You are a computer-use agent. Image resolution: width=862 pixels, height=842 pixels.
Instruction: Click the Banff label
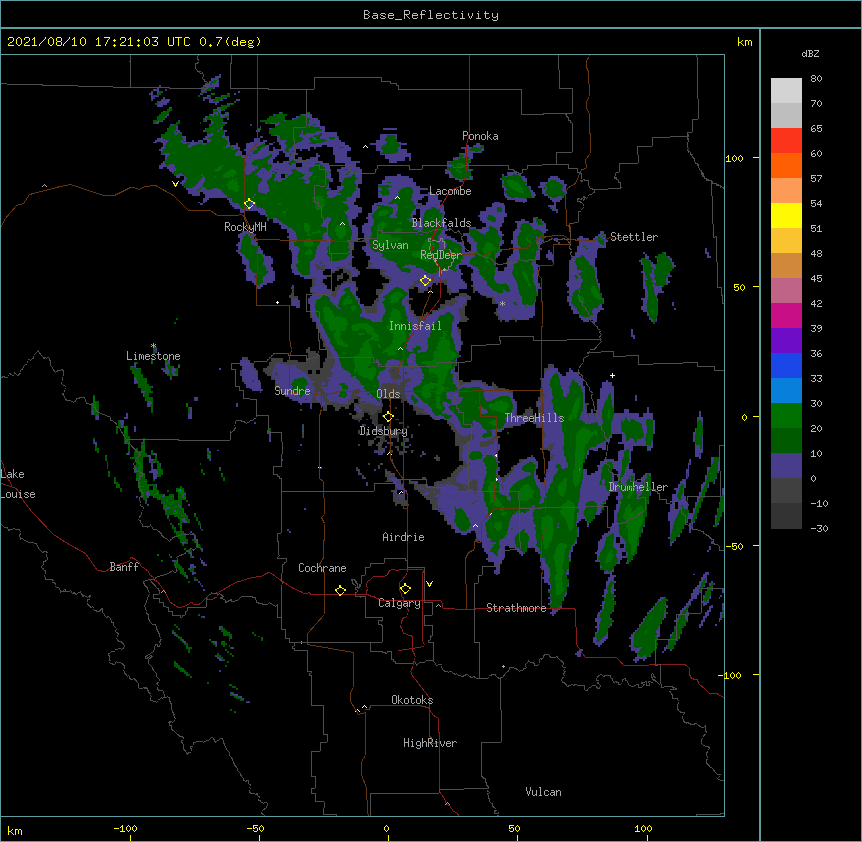(124, 567)
